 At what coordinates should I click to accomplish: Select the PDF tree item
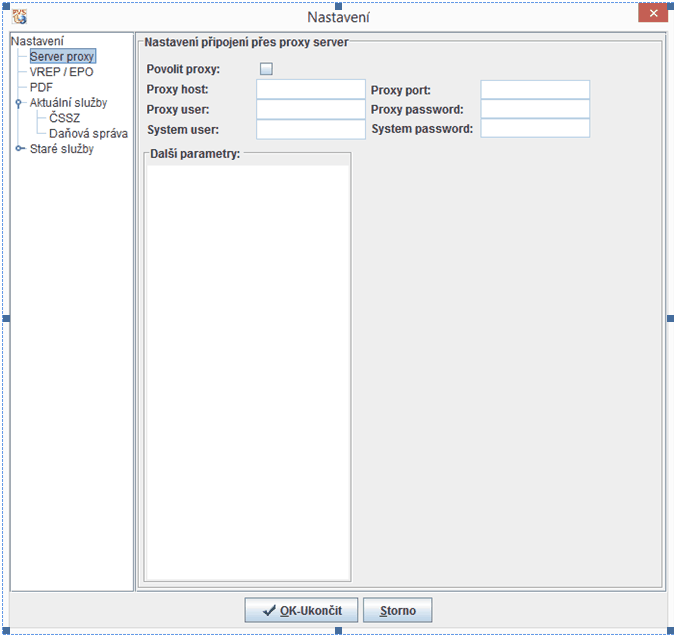point(41,87)
